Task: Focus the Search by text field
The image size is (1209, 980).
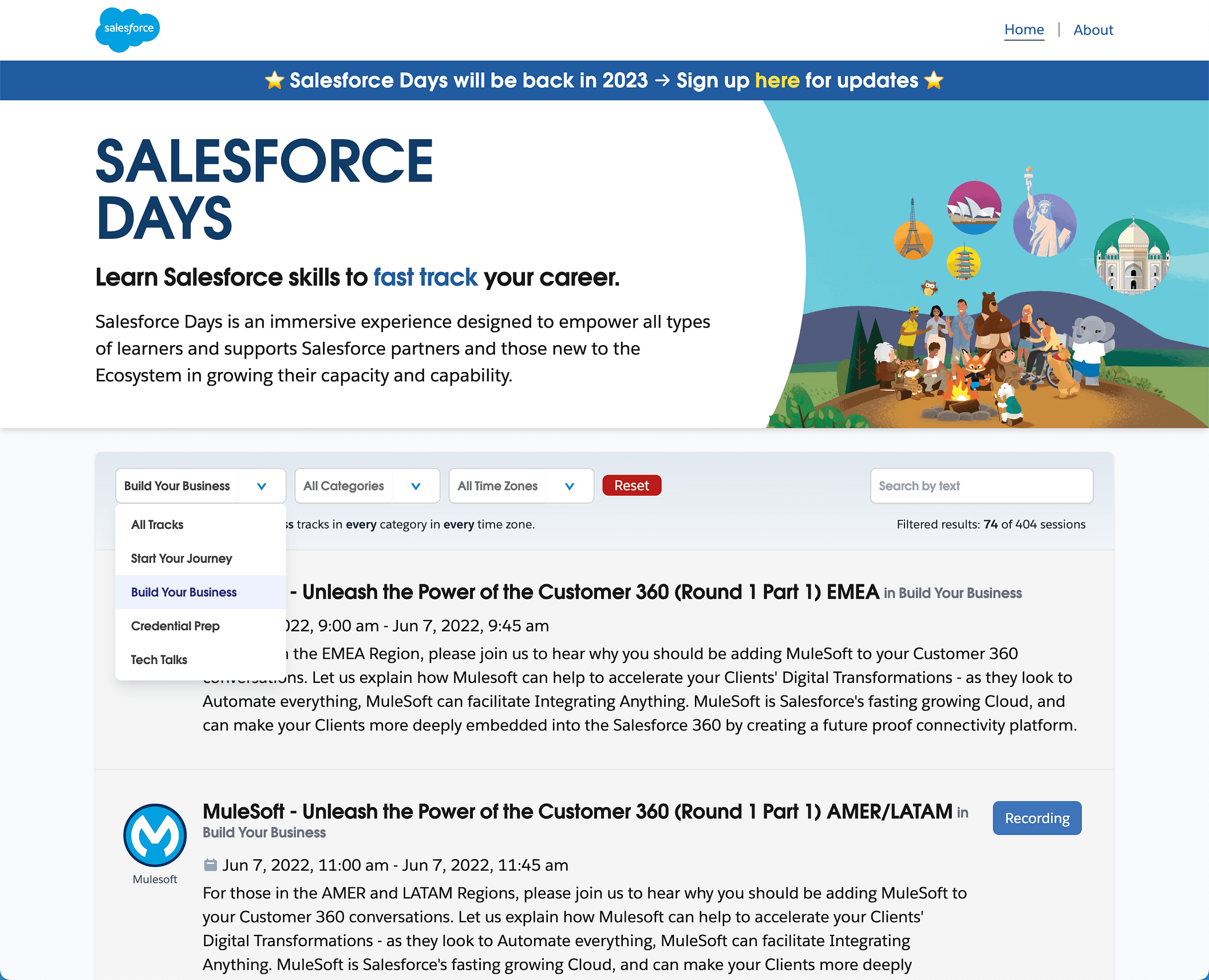Action: coord(981,486)
